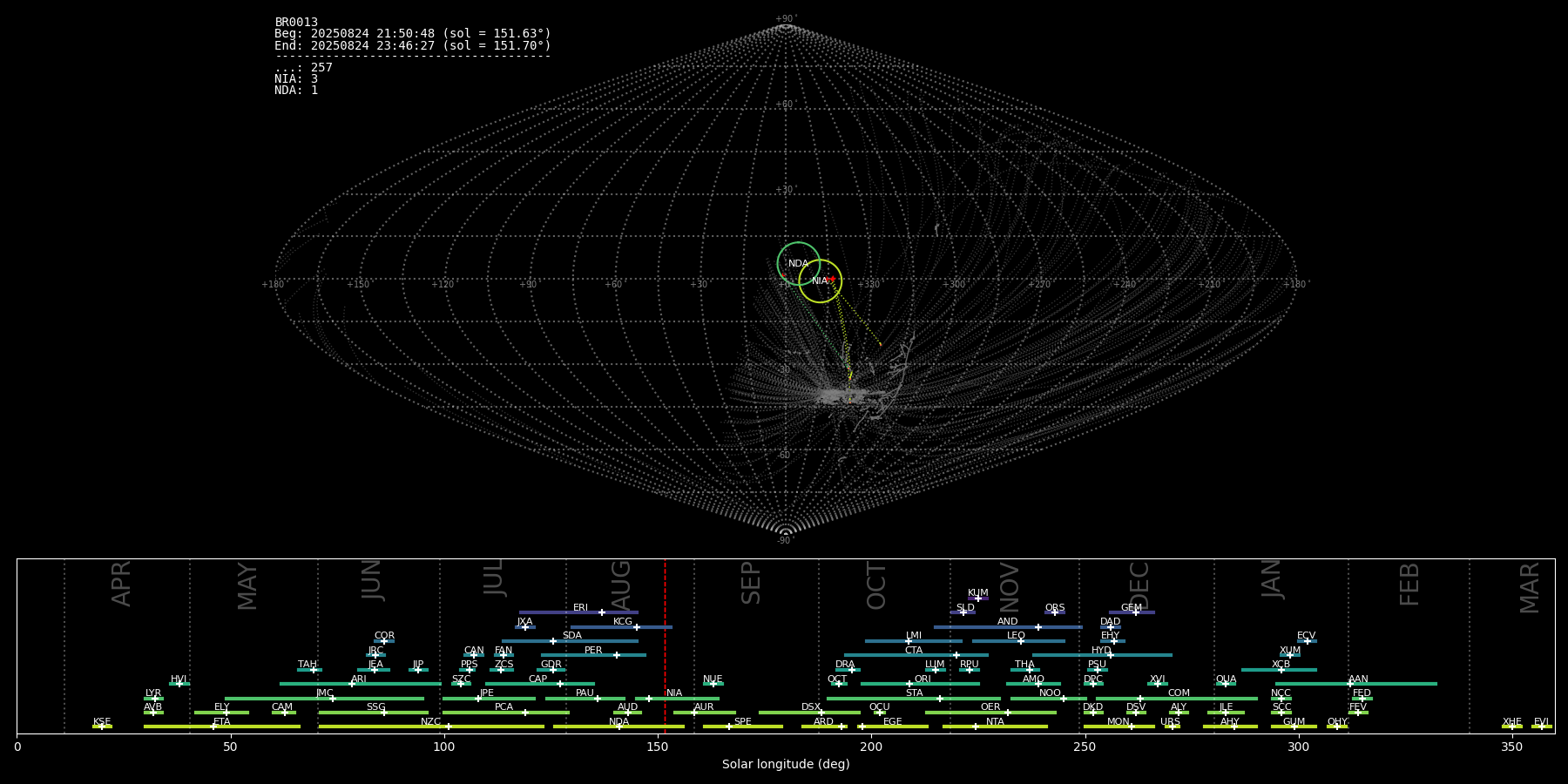
Task: Select the SPE shower label
Action: point(743,722)
